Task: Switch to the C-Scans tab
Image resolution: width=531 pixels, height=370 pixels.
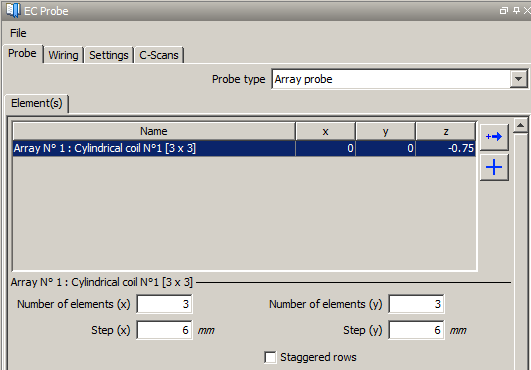Action: point(159,55)
